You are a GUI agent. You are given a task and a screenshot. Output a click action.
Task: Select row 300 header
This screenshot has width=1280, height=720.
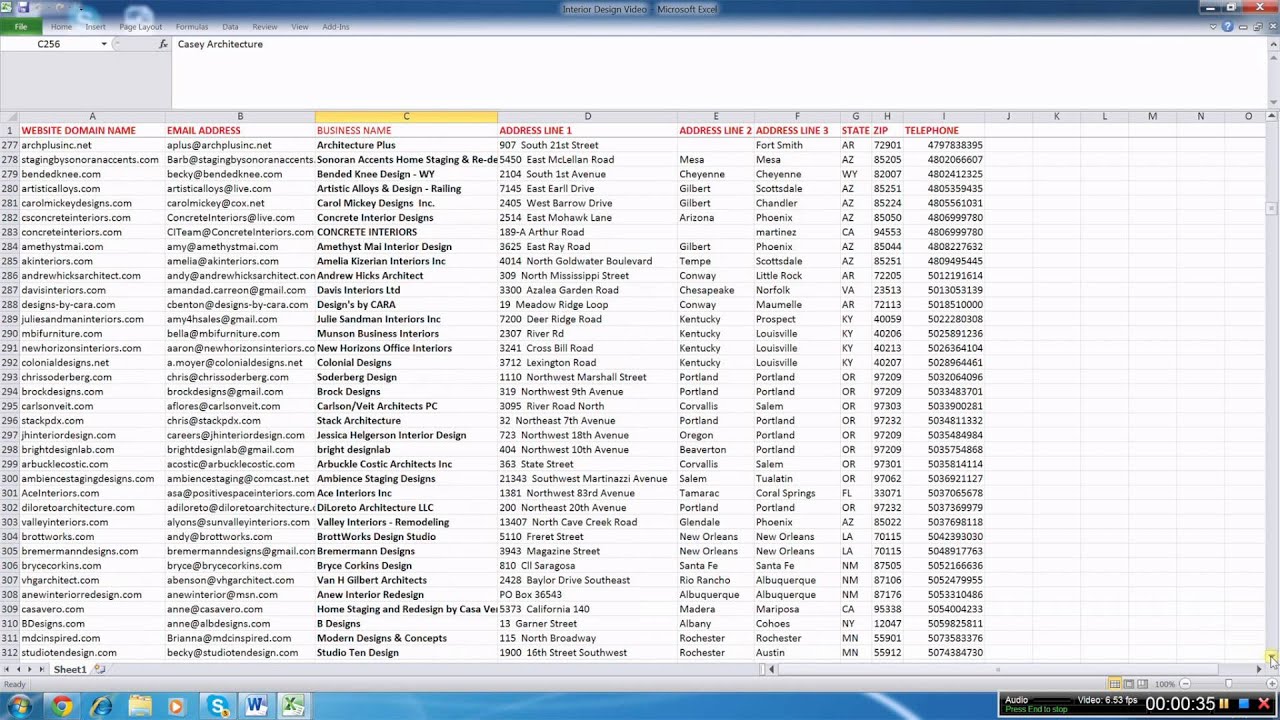[10, 479]
